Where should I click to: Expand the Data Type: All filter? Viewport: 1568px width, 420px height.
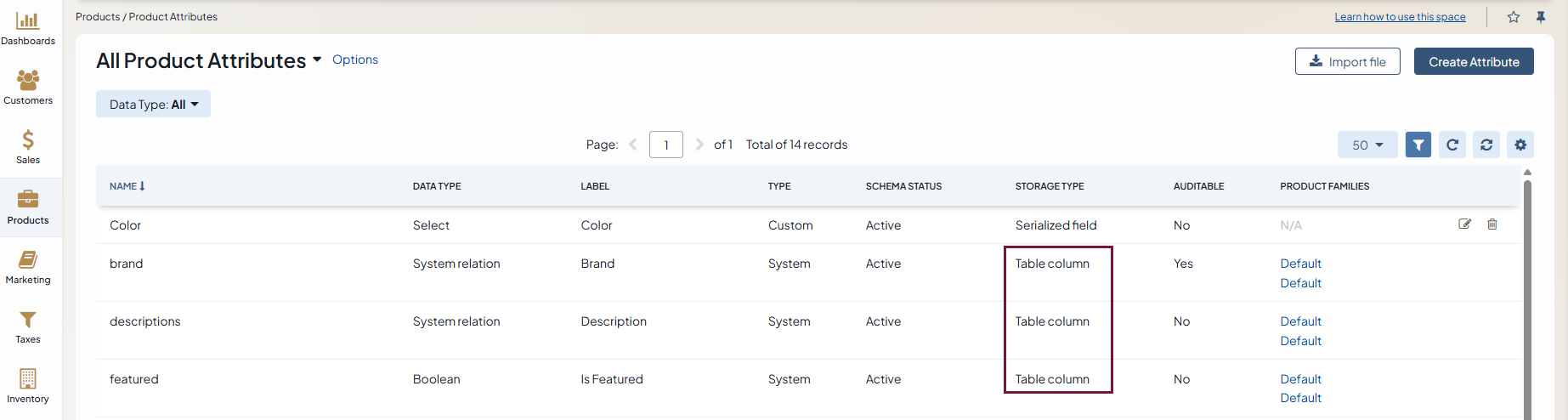(153, 105)
